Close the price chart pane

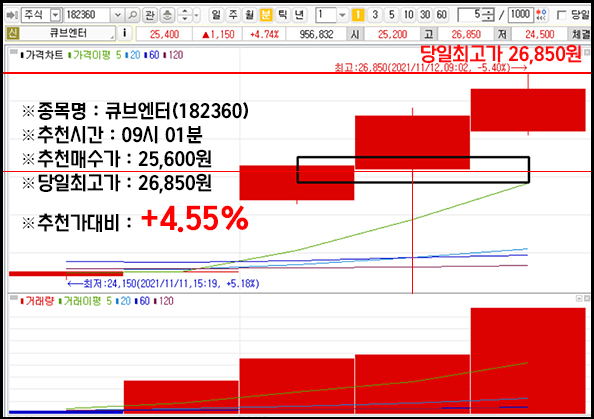(x=587, y=52)
